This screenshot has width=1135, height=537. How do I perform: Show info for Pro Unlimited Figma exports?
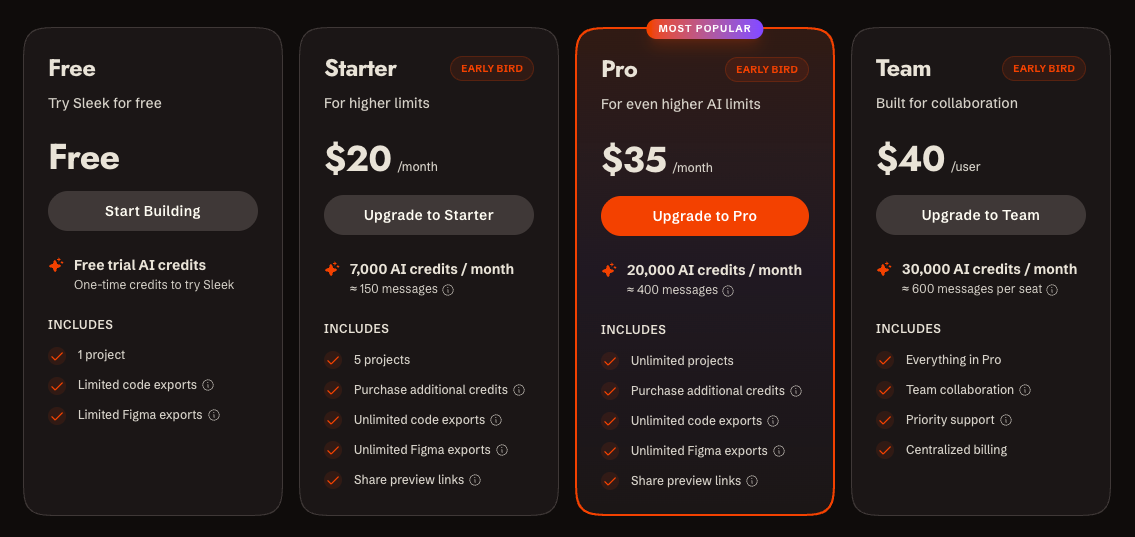click(x=779, y=451)
